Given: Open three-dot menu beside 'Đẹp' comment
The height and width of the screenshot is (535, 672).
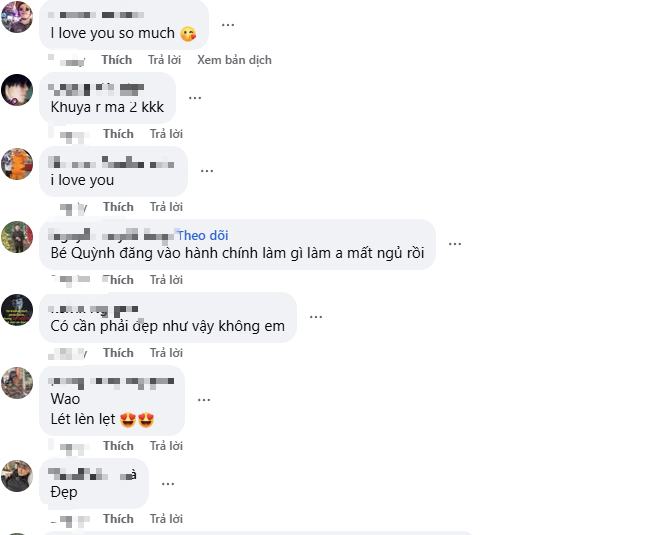Looking at the screenshot, I should (168, 482).
